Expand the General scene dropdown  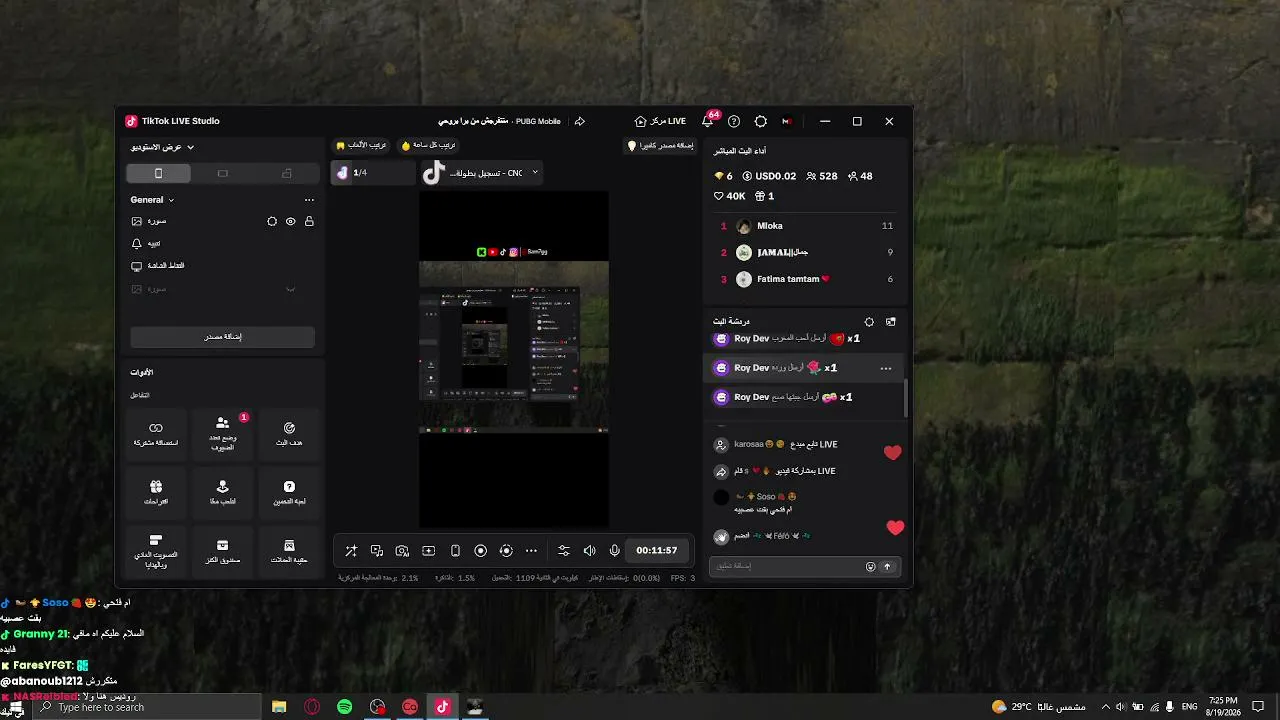point(152,200)
